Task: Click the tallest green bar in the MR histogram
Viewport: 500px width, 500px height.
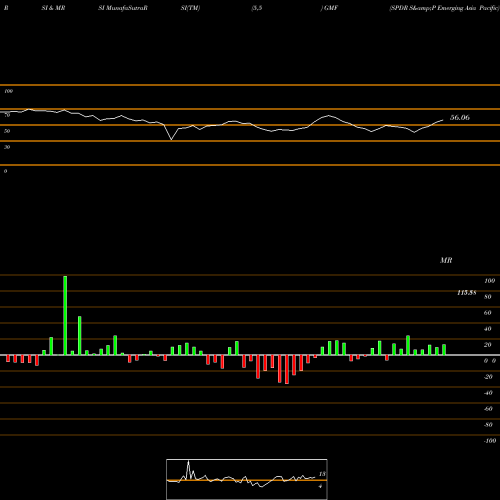Action: (65, 315)
